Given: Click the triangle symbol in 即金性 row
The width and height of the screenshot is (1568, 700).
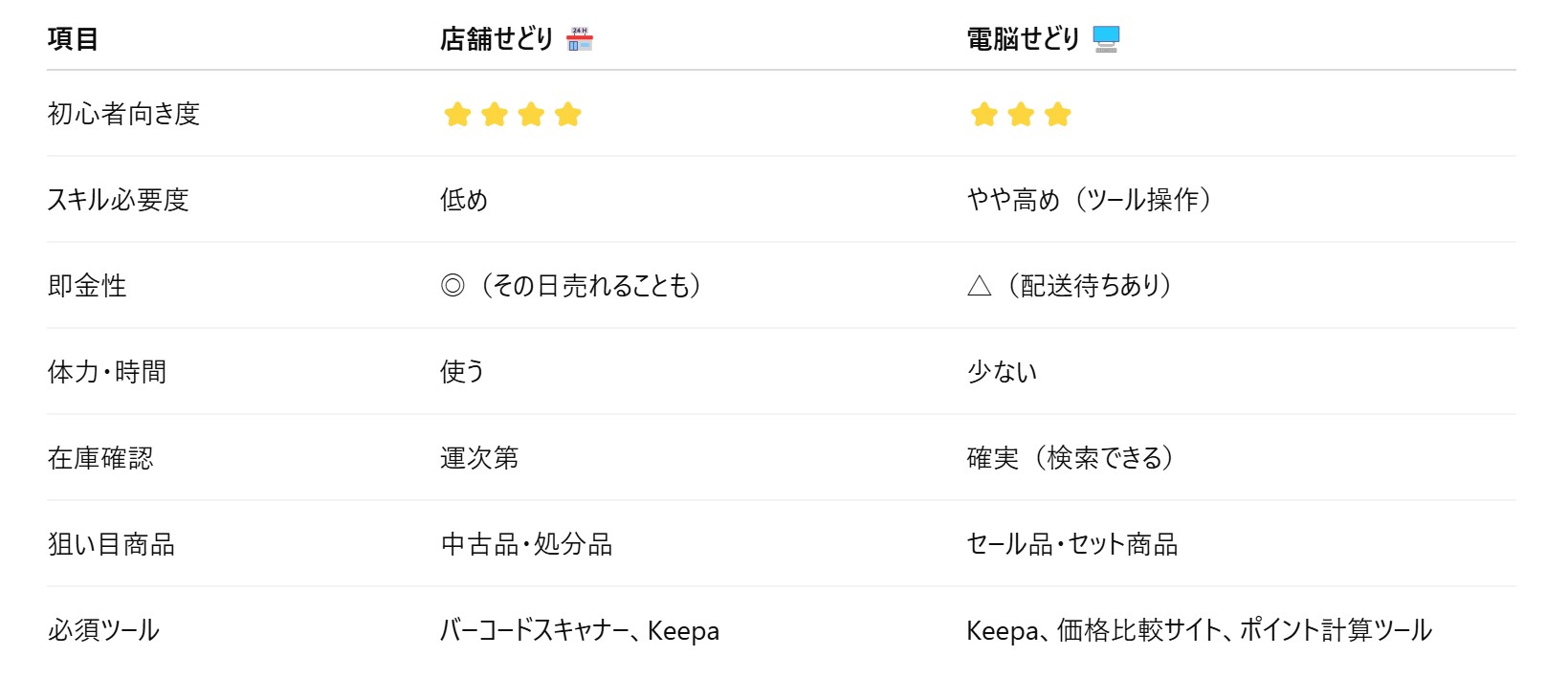Looking at the screenshot, I should (x=979, y=286).
